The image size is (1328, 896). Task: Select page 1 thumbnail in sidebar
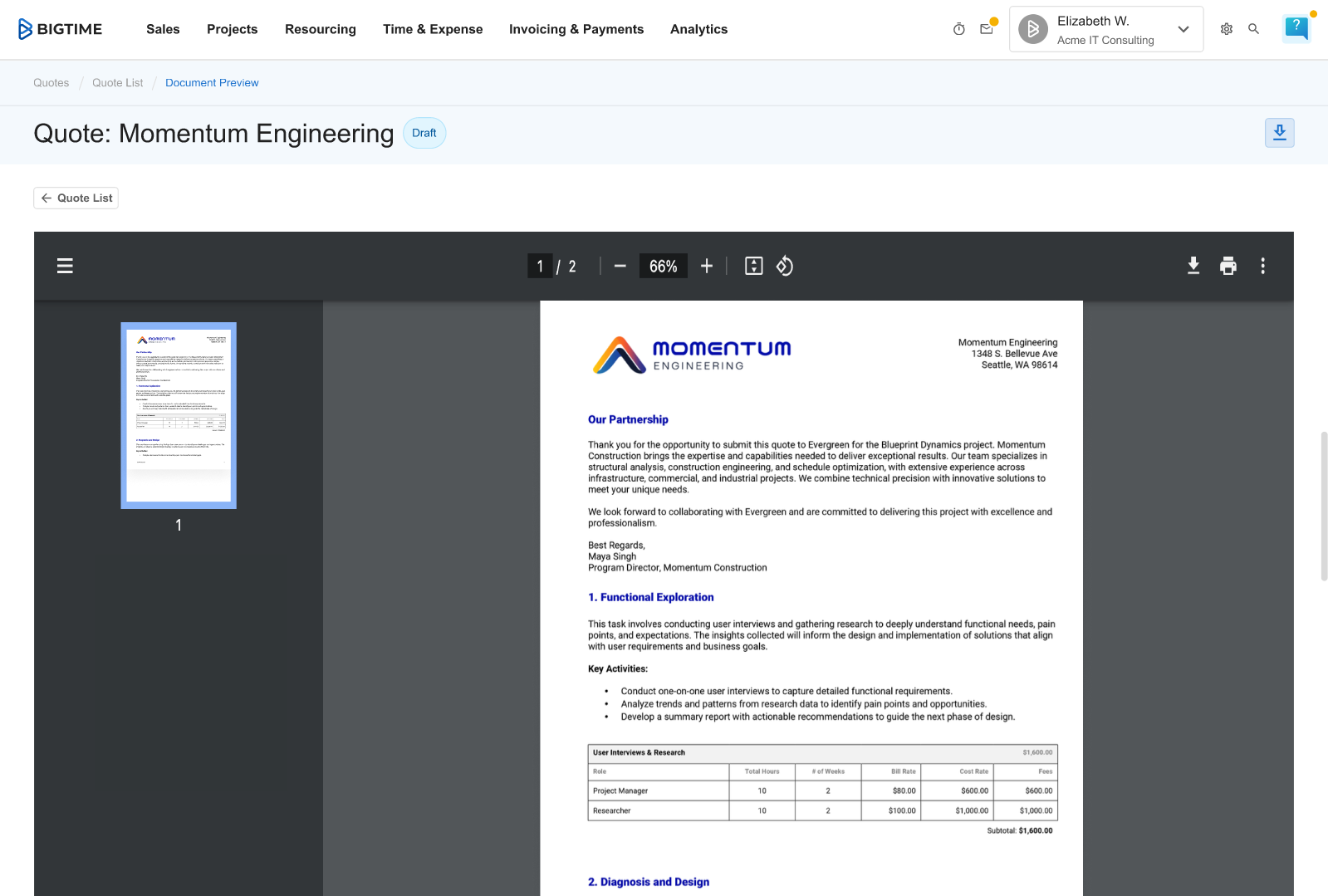tap(179, 415)
